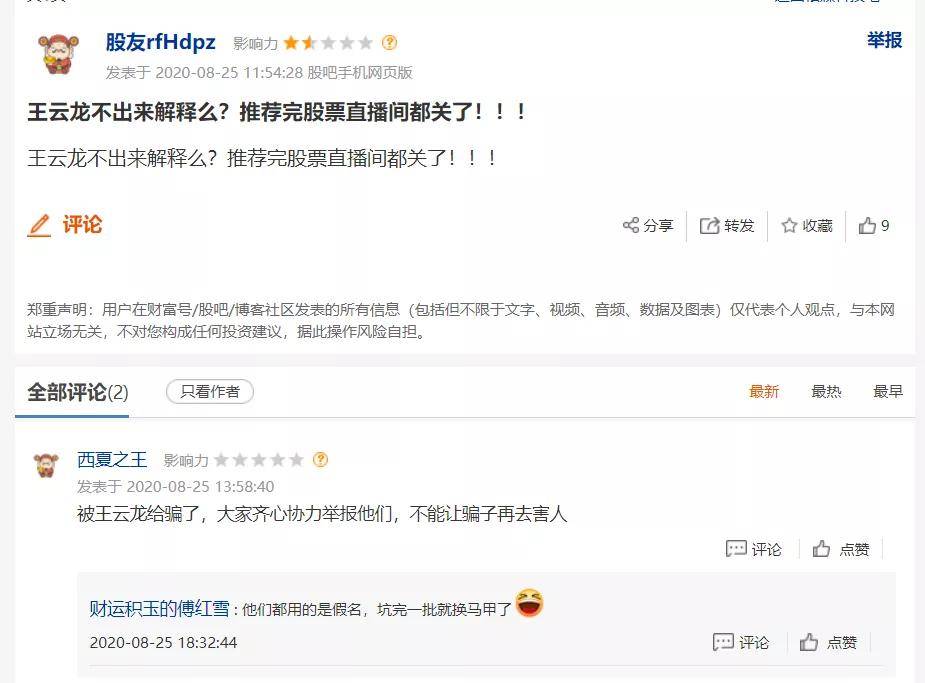Click the pencil comment (评论) icon
The image size is (925, 683).
[39, 225]
